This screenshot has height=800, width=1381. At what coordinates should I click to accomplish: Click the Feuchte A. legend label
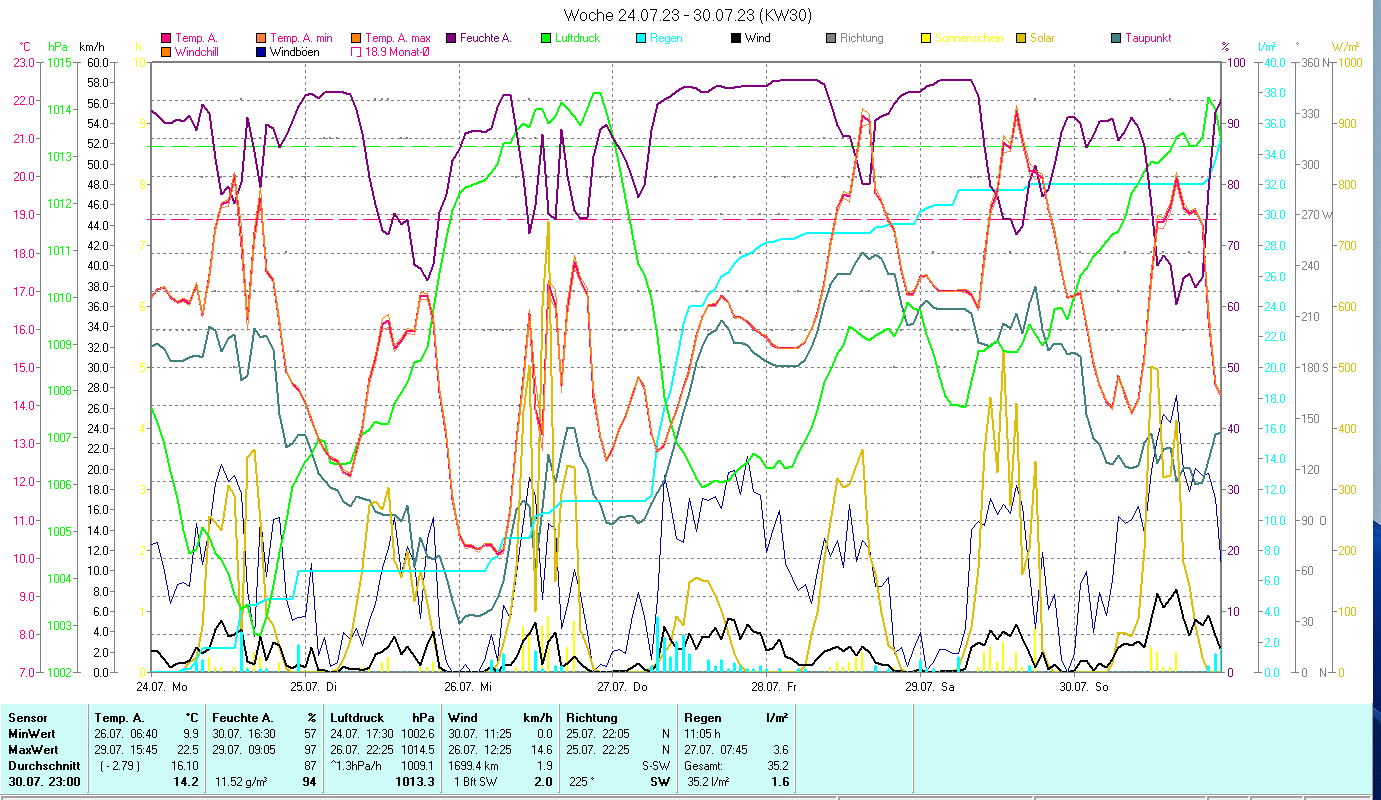click(486, 39)
